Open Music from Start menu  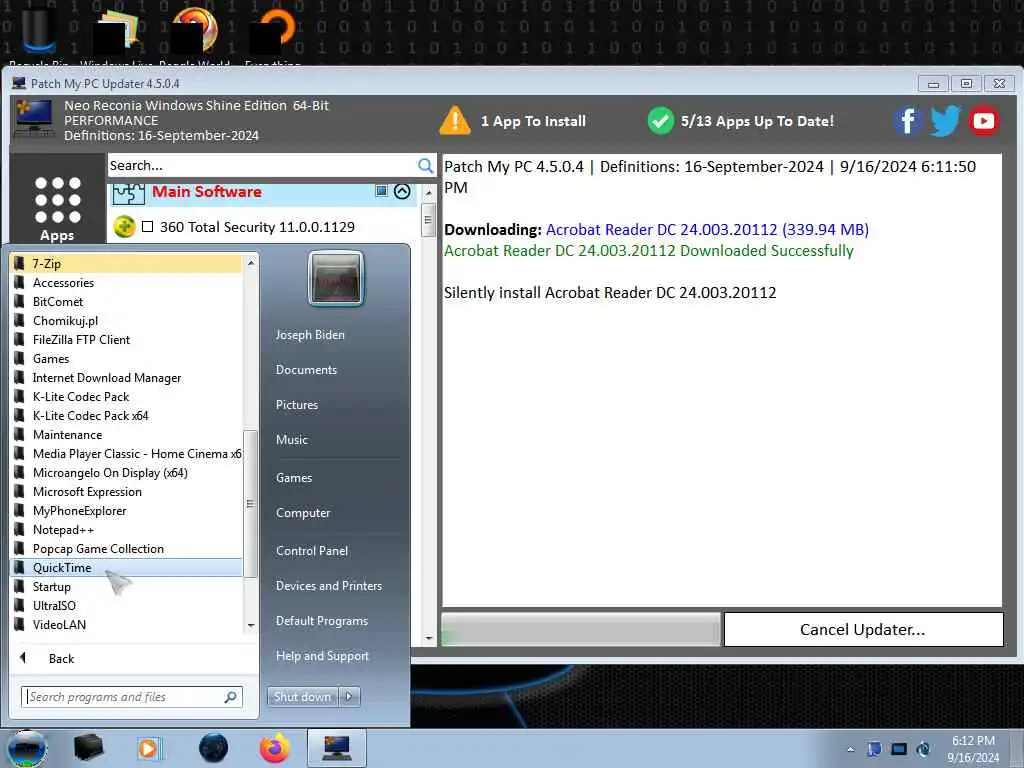pyautogui.click(x=291, y=440)
